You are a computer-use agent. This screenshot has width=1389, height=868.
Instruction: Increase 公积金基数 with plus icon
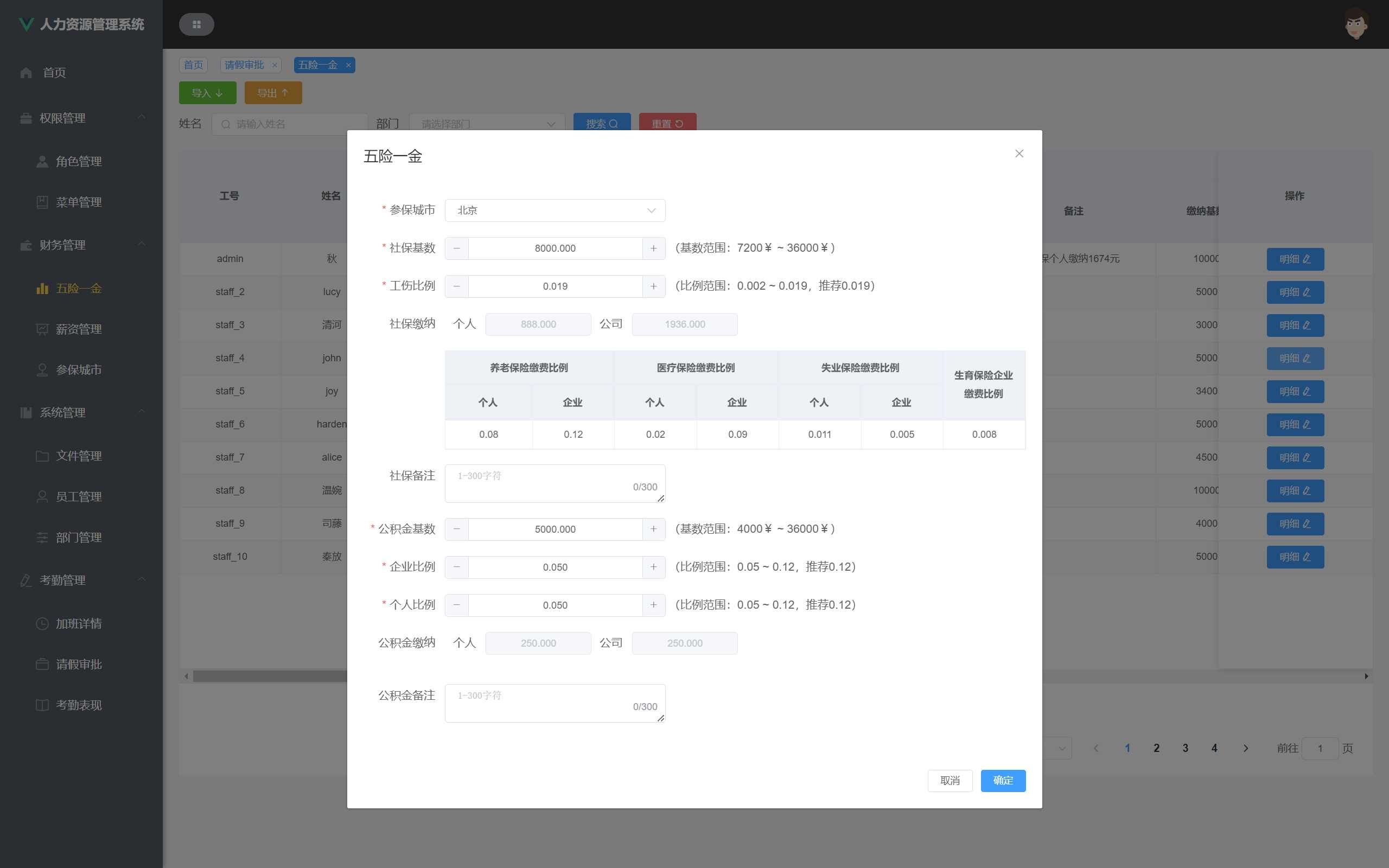click(x=653, y=529)
